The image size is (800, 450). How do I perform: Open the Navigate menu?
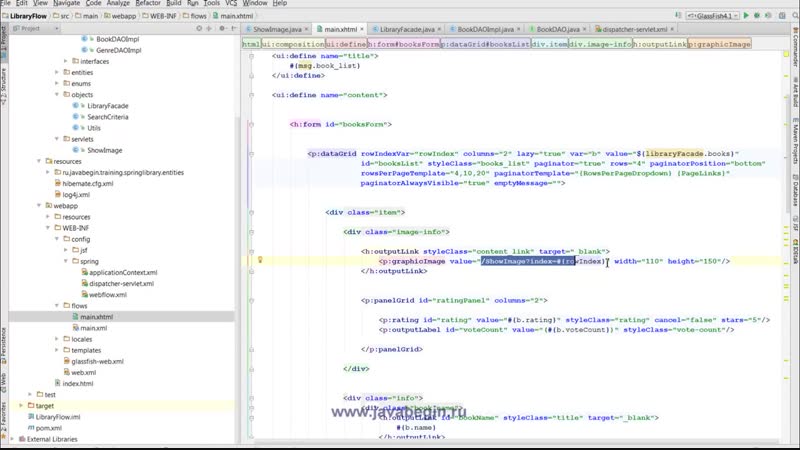[x=66, y=3]
